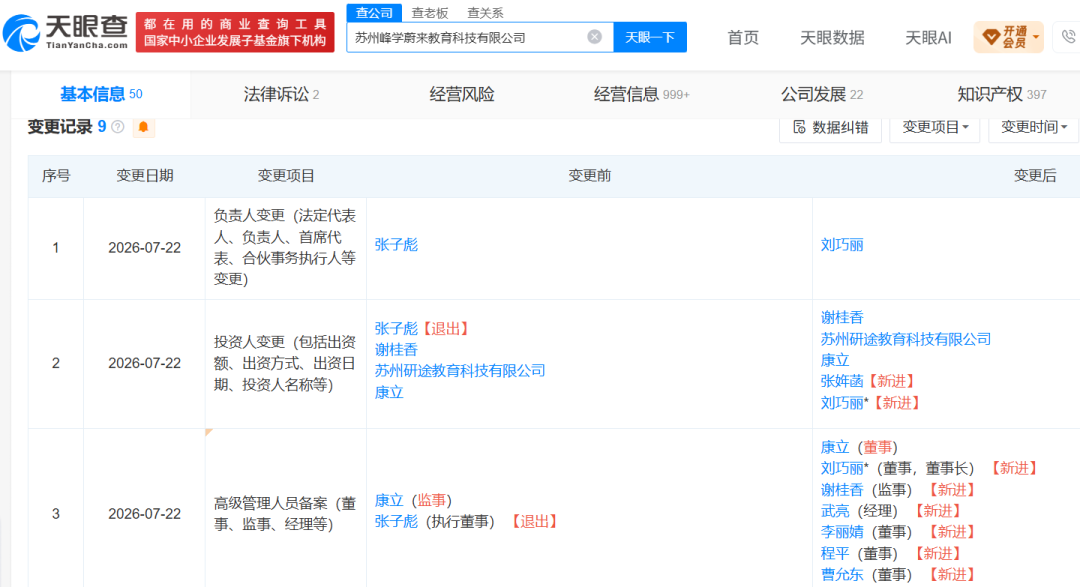Viewport: 1080px width, 587px height.
Task: Click the 变更记录 section heading
Action: (x=60, y=127)
